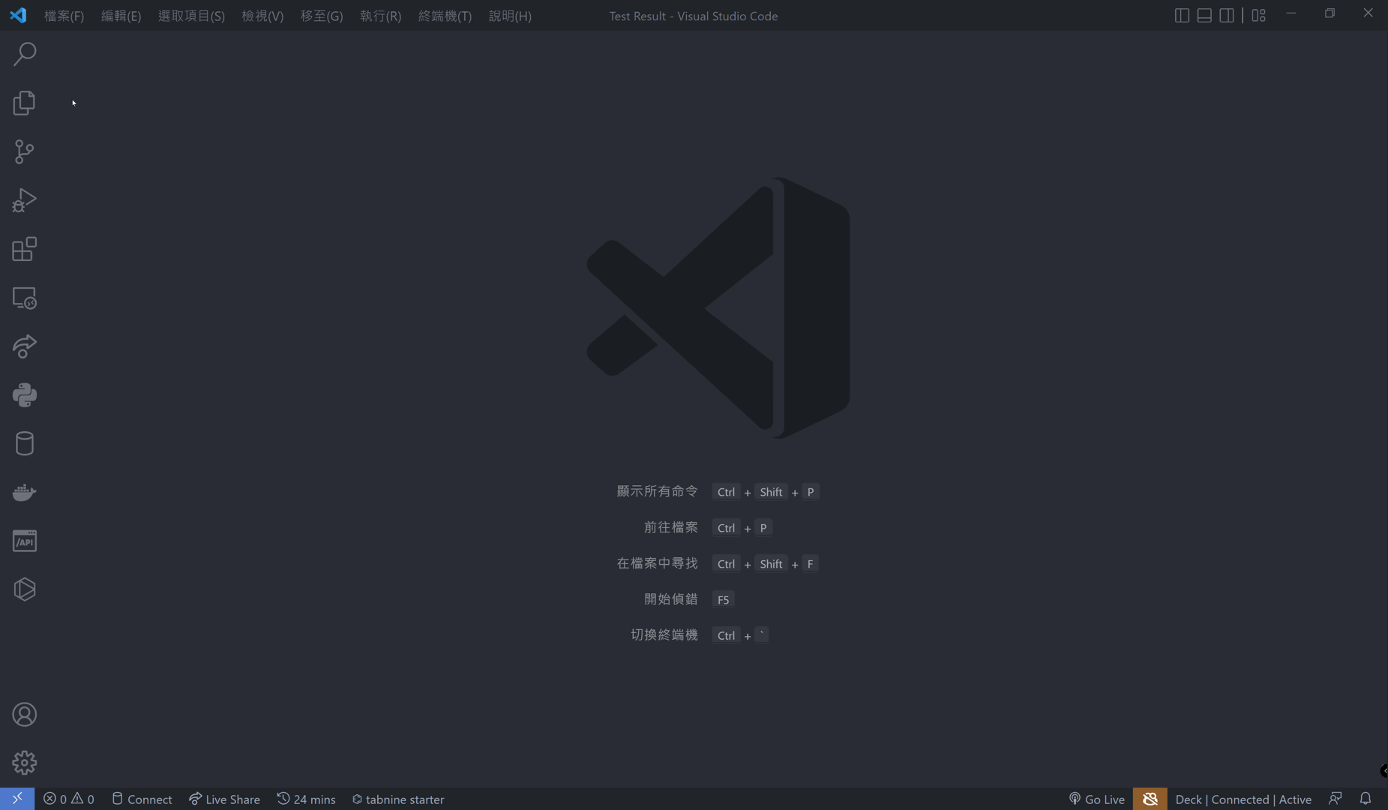The height and width of the screenshot is (810, 1388).
Task: Show errors and warnings count
Action: click(x=69, y=799)
